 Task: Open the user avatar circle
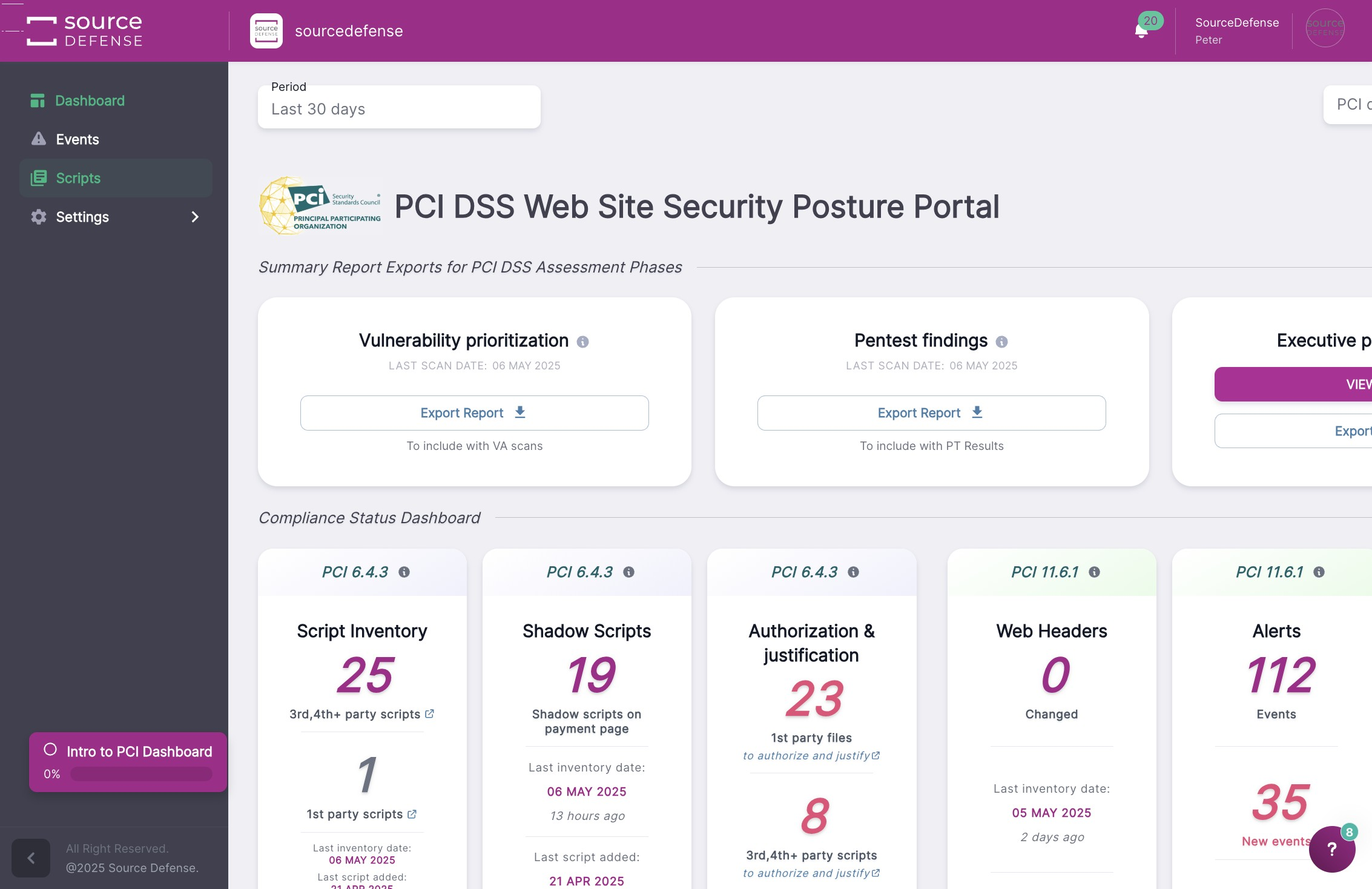tap(1325, 28)
